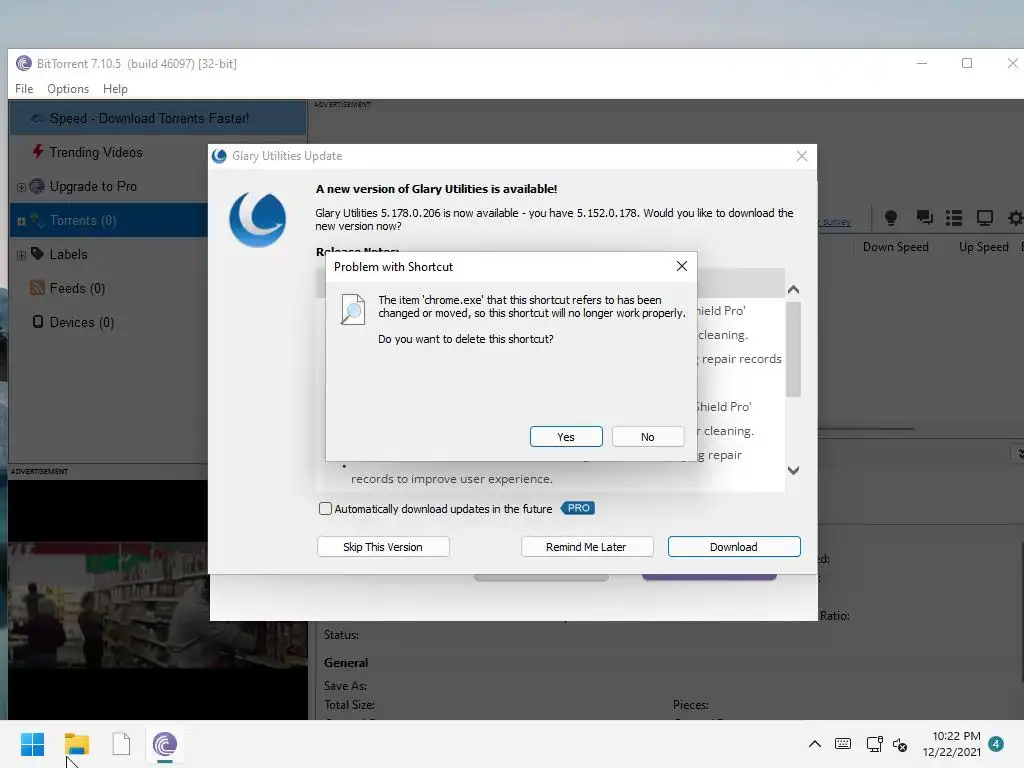
Task: Close the Problem with Shortcut dialog
Action: [681, 266]
